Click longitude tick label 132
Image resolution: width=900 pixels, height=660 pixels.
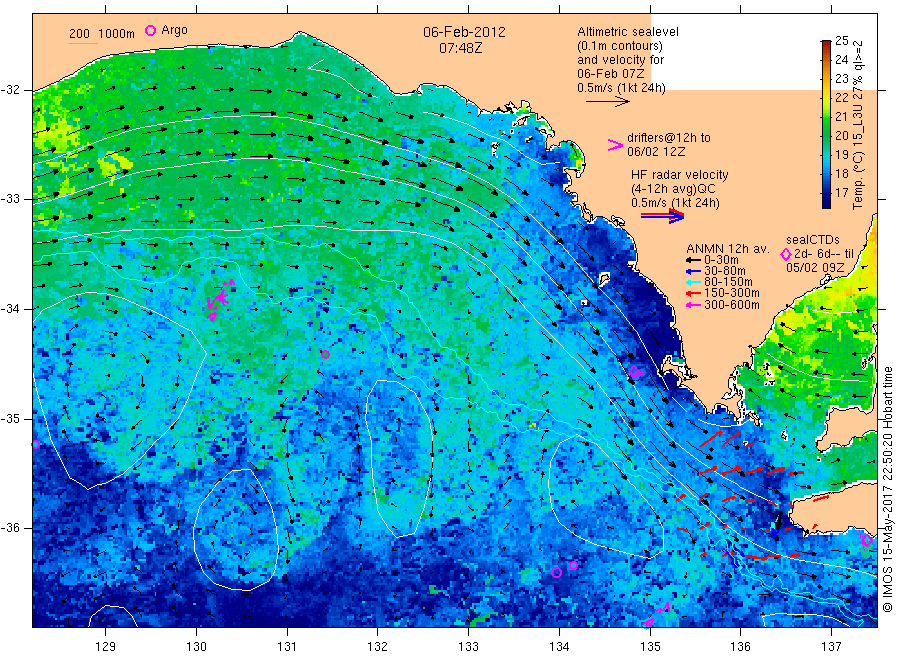(378, 646)
